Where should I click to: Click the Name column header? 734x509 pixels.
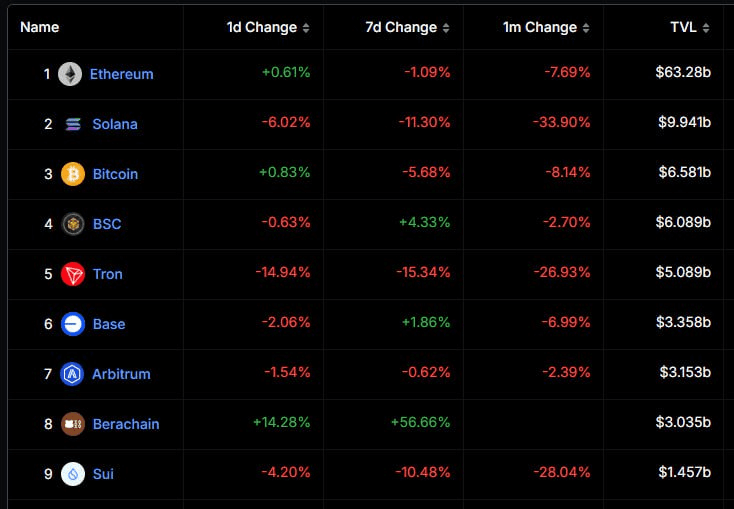[40, 27]
